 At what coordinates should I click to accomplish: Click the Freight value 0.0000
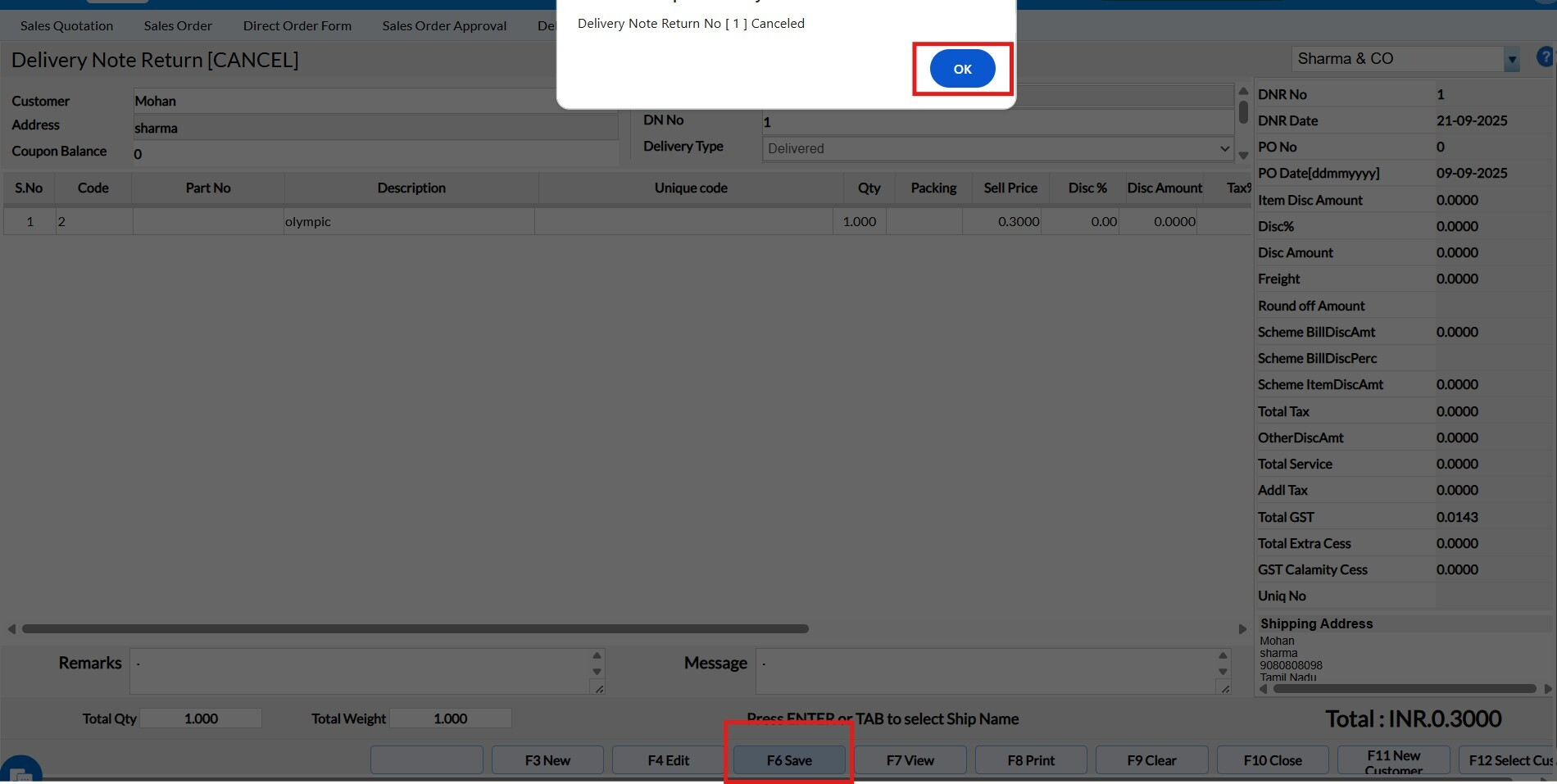coord(1457,279)
